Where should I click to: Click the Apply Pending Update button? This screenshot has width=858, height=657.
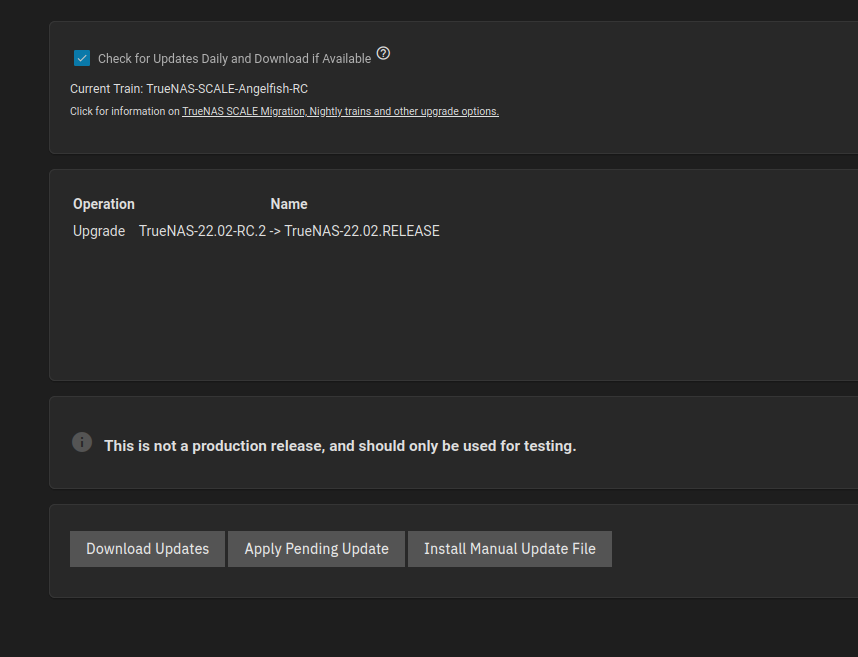tap(316, 549)
